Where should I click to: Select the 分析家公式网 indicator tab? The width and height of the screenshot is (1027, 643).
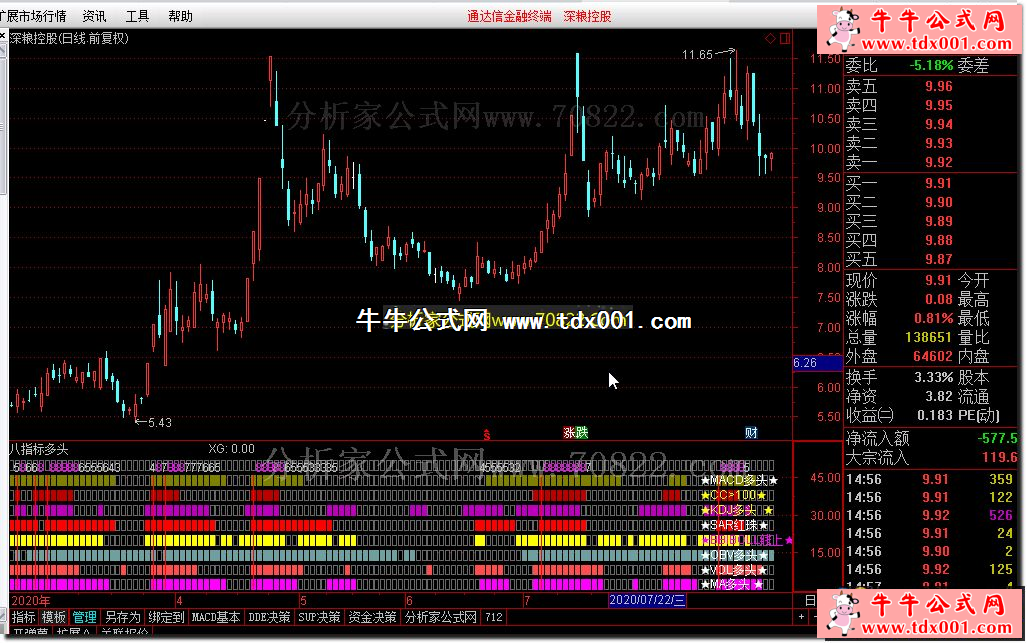pos(441,617)
